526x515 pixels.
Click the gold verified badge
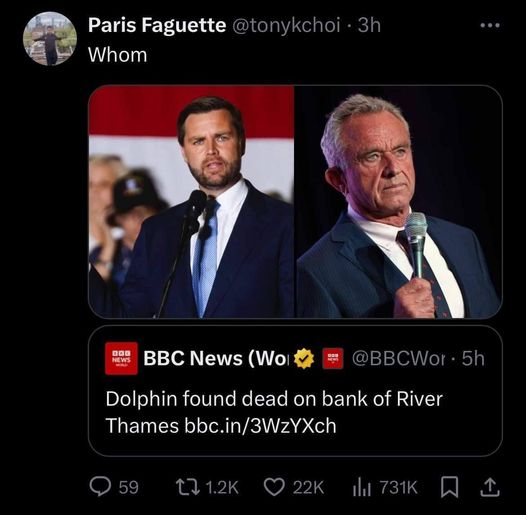point(304,358)
